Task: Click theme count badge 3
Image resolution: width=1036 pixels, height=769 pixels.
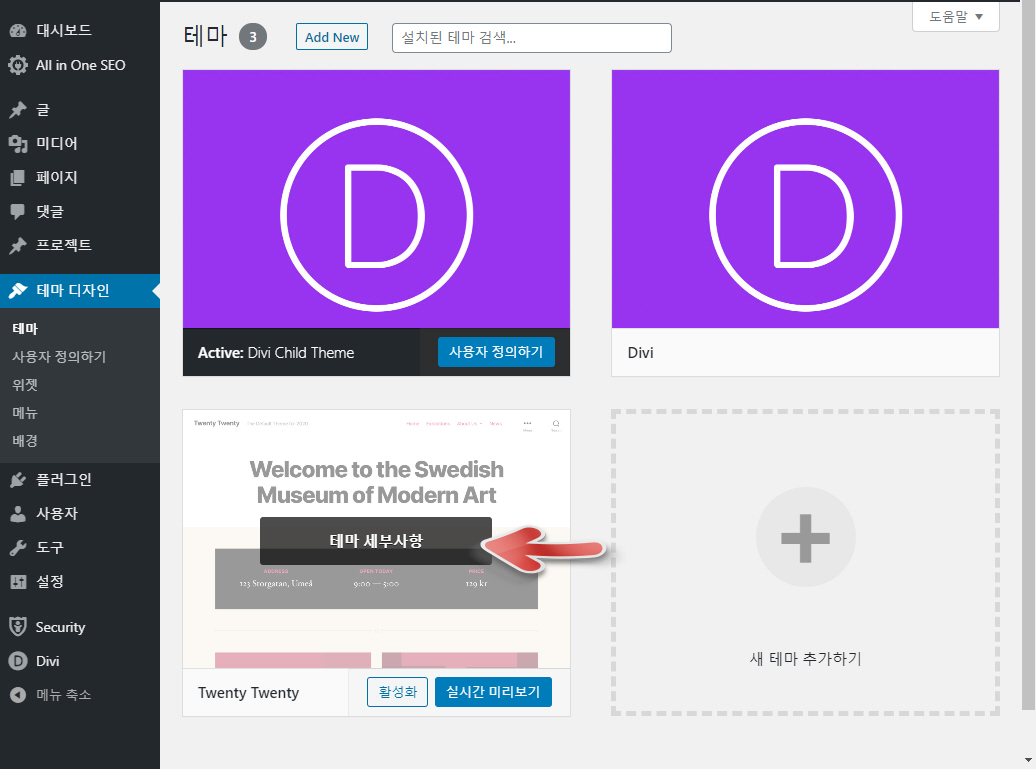Action: click(x=252, y=37)
